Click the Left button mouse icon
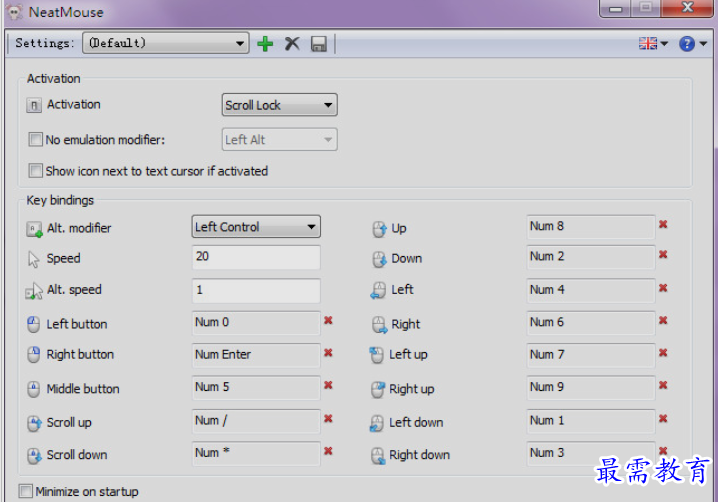The image size is (718, 502). (33, 324)
